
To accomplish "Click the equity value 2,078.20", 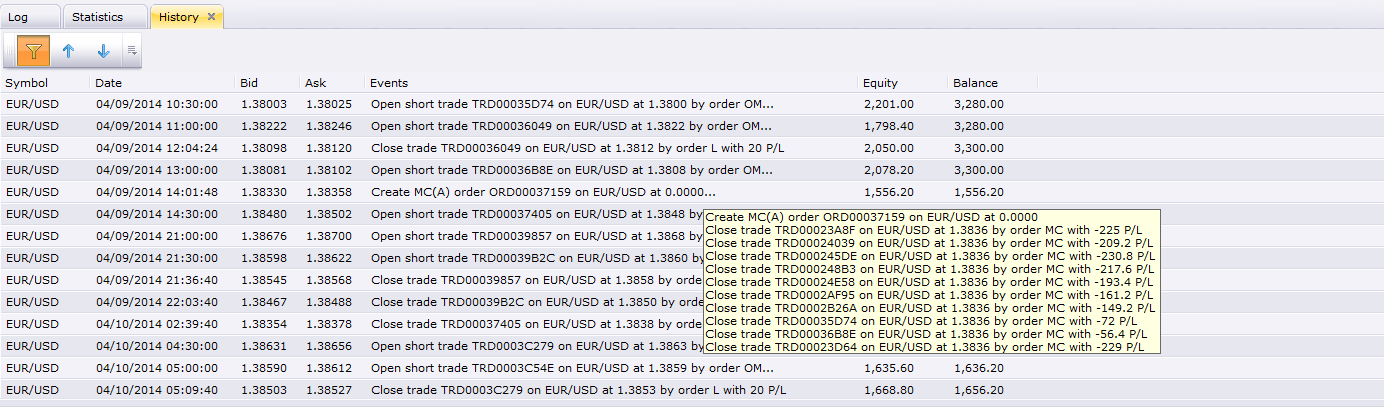I will [888, 170].
